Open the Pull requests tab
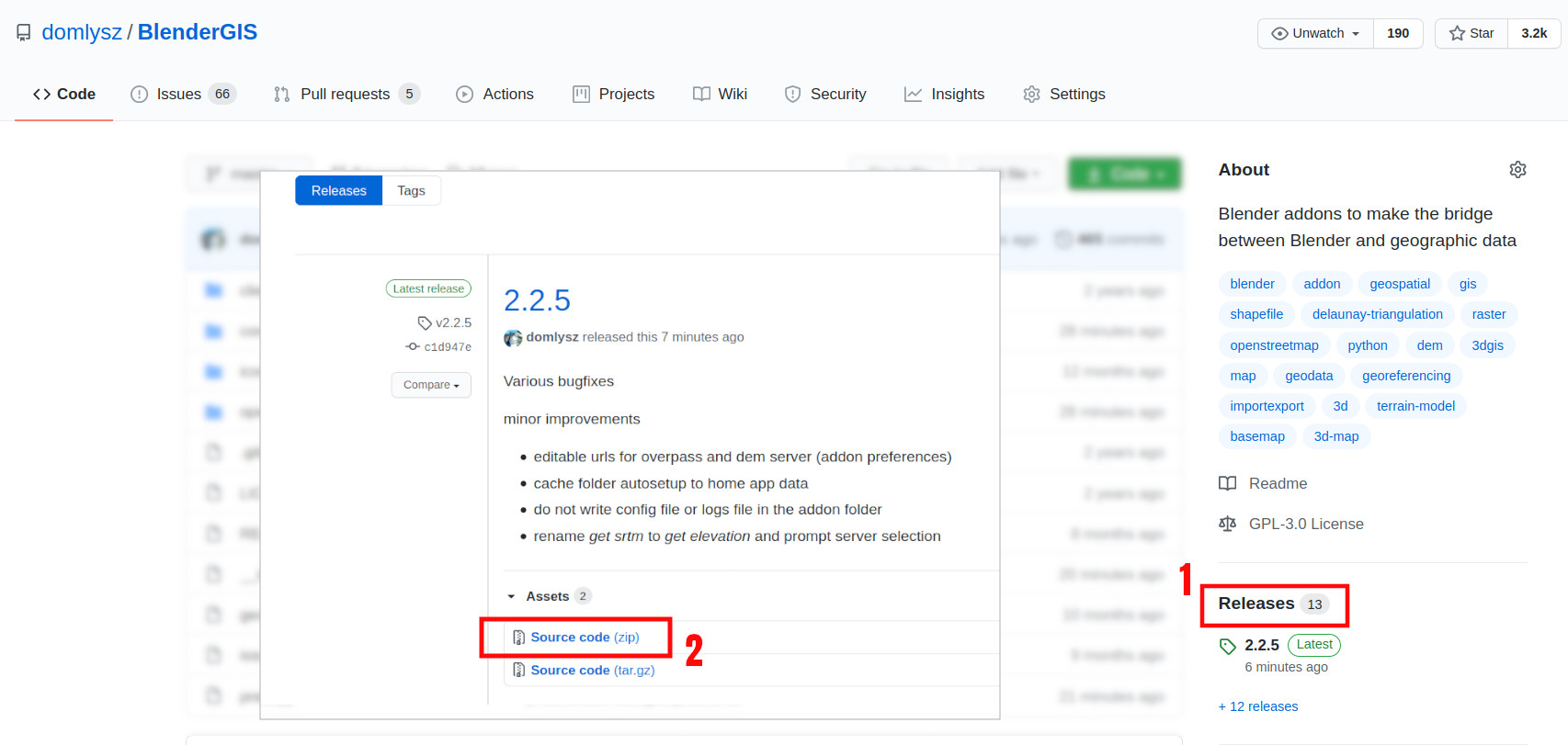The image size is (1568, 745). 347,94
